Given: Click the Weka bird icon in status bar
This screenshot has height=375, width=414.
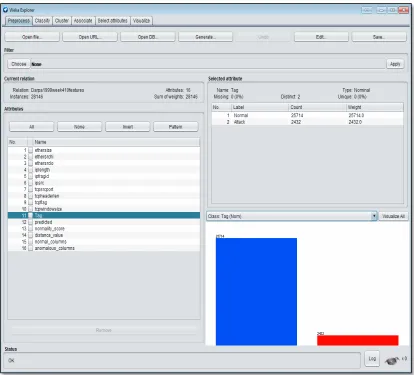Looking at the screenshot, I should tap(392, 360).
